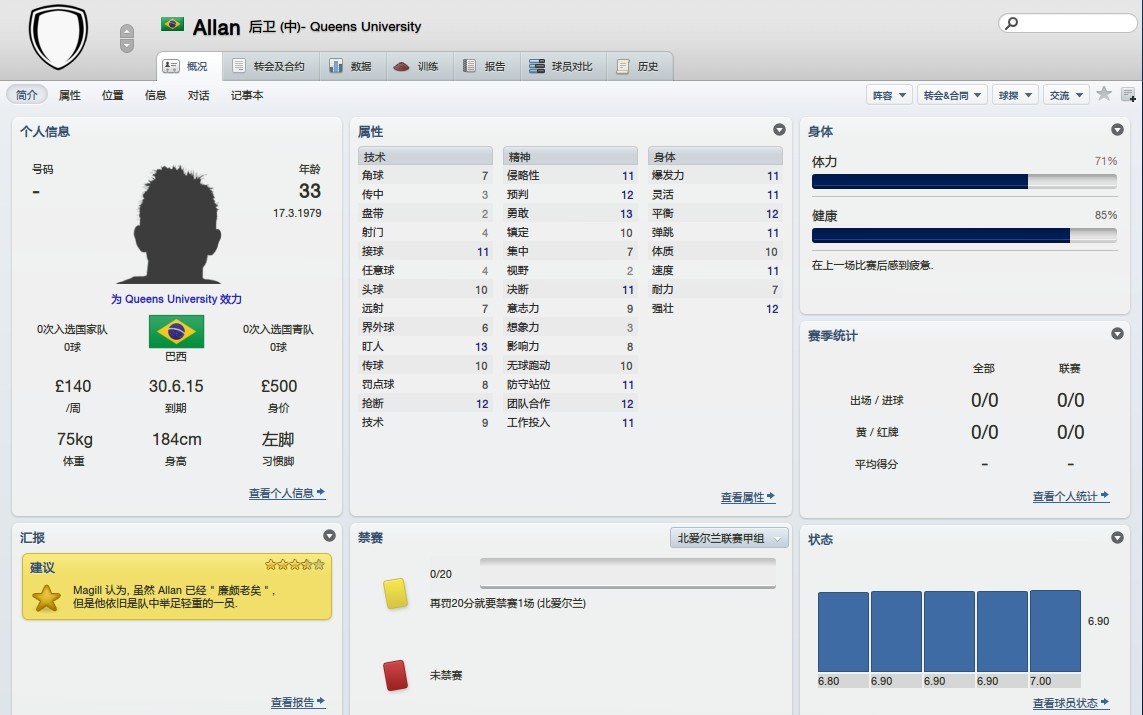Open the 球探 dropdown
This screenshot has height=715, width=1143.
pyautogui.click(x=1015, y=95)
